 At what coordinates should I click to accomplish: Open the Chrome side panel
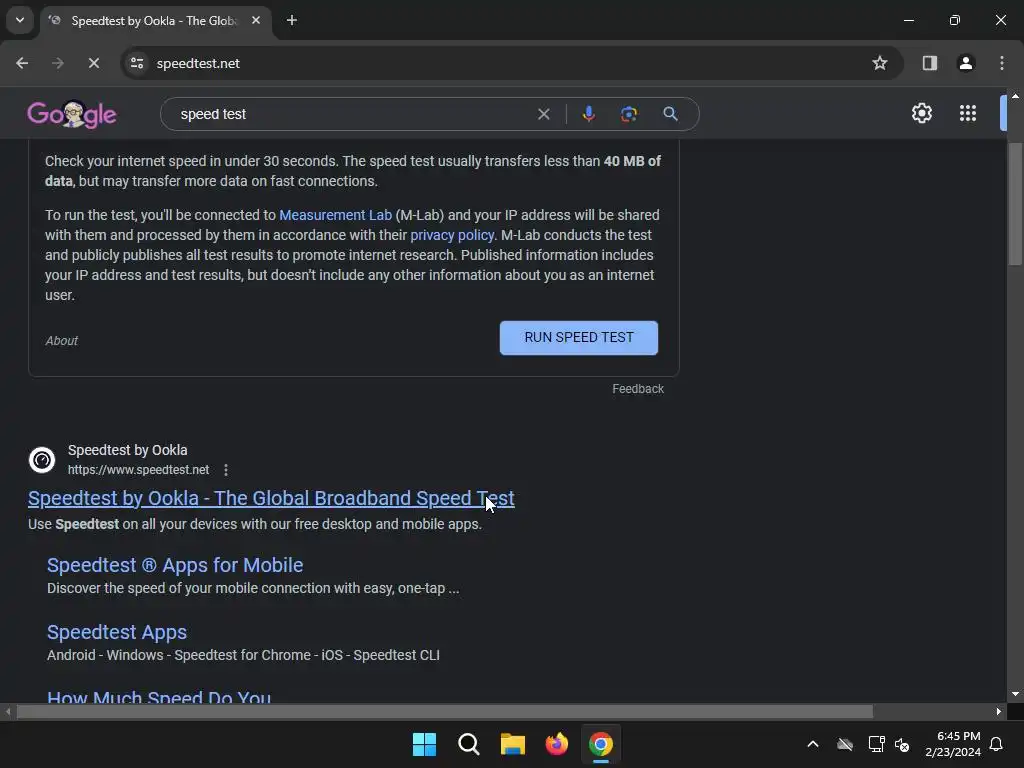point(929,63)
